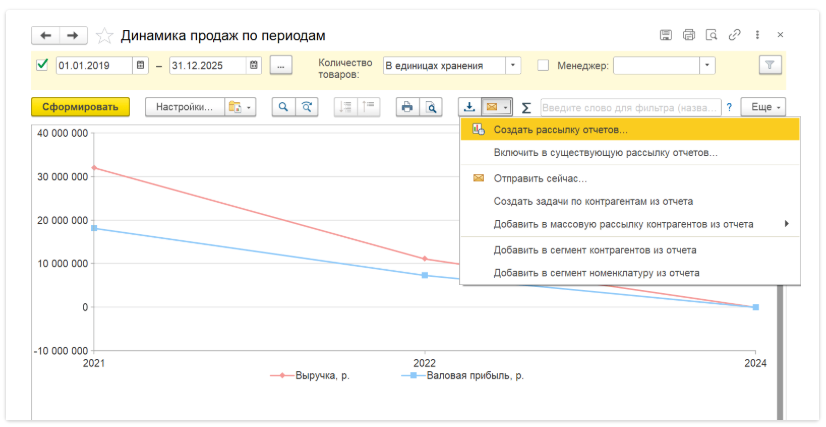Go forward with the right arrow button

73,36
